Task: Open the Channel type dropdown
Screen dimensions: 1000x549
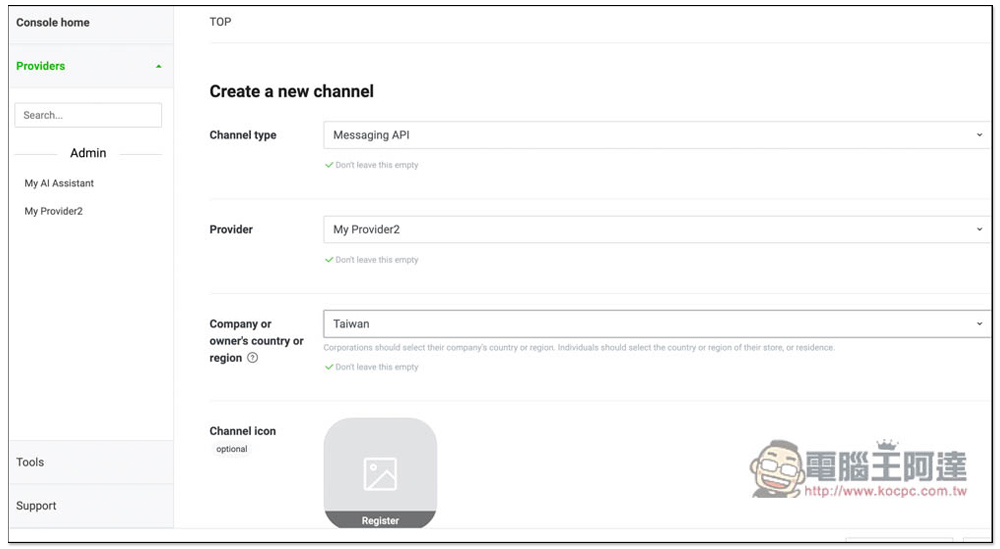Action: (x=656, y=135)
